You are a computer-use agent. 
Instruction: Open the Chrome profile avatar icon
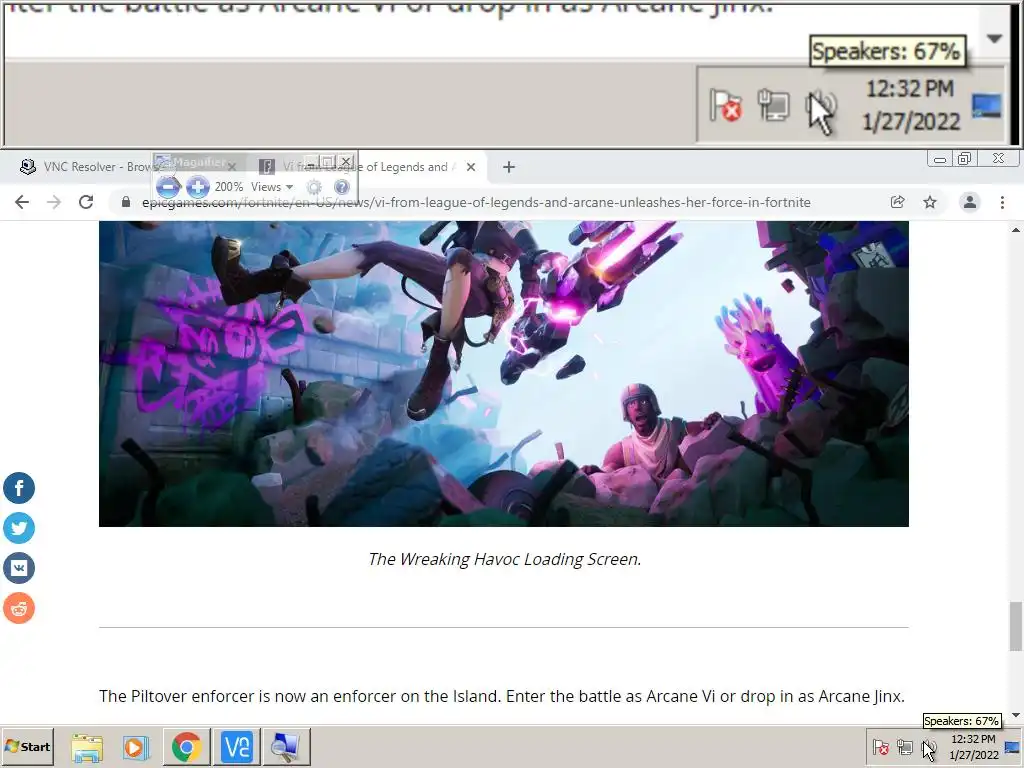(x=970, y=202)
